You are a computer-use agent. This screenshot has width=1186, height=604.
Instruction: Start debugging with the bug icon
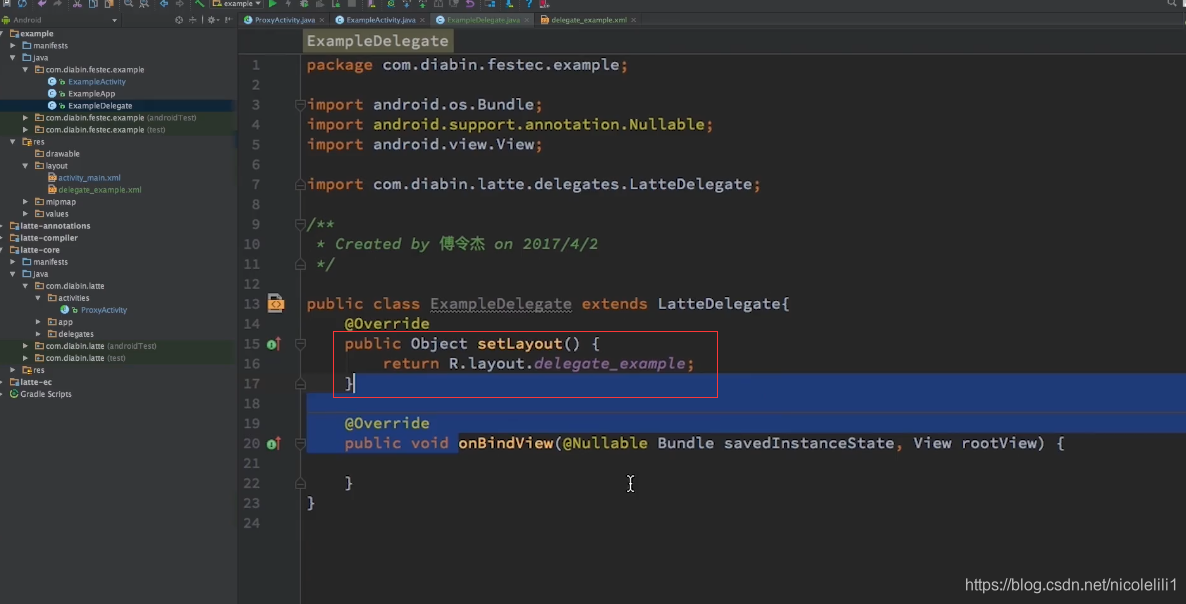304,4
